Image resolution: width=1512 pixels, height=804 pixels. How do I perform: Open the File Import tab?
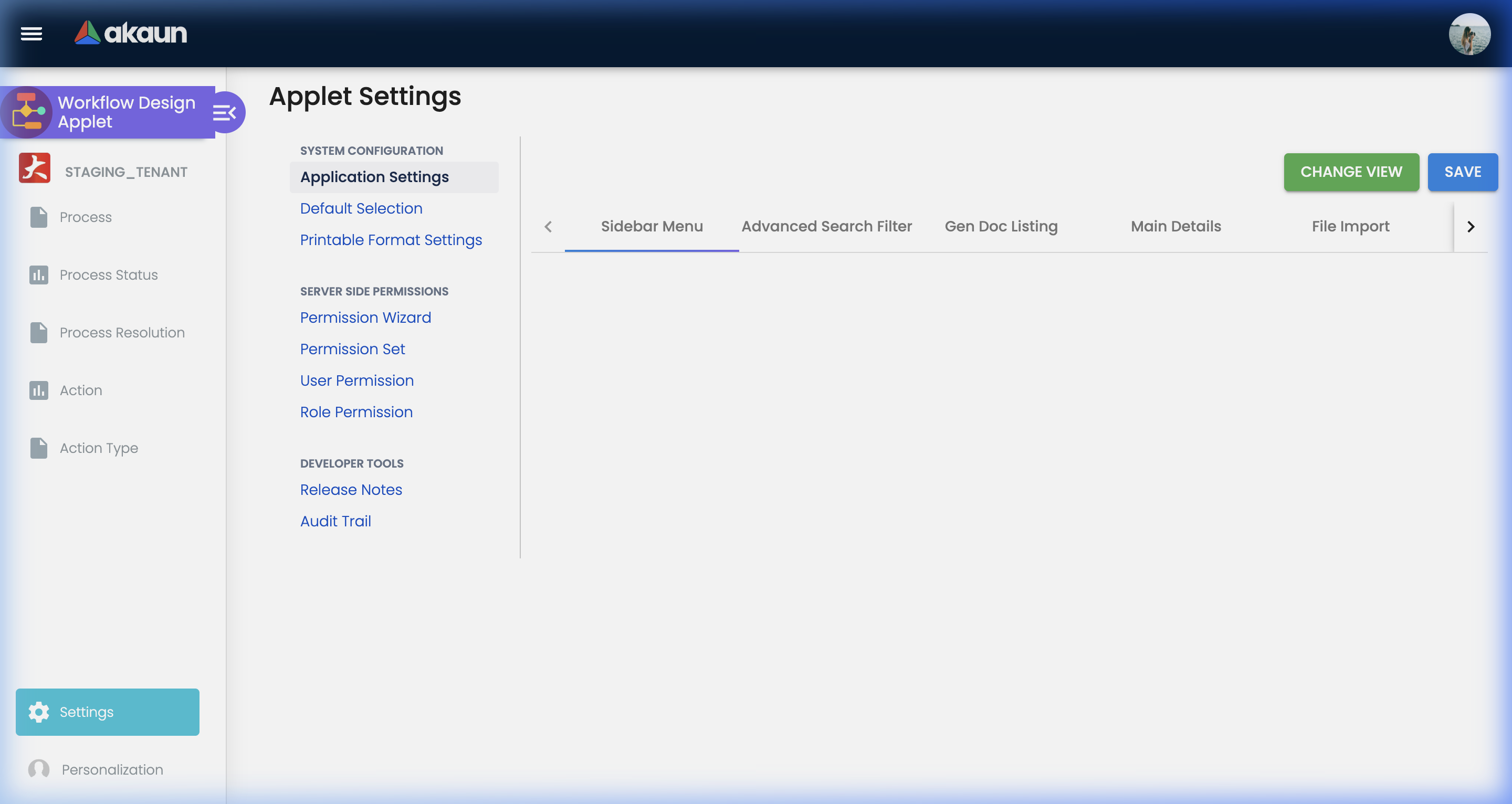1350,227
